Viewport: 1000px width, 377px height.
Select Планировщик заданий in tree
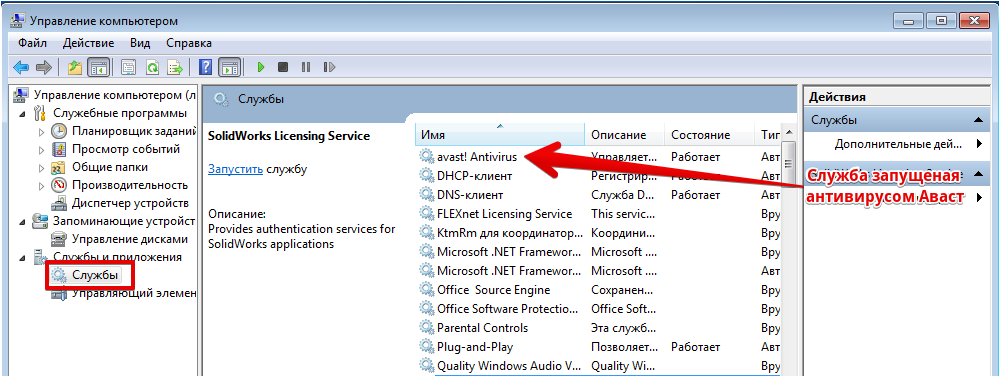(133, 131)
